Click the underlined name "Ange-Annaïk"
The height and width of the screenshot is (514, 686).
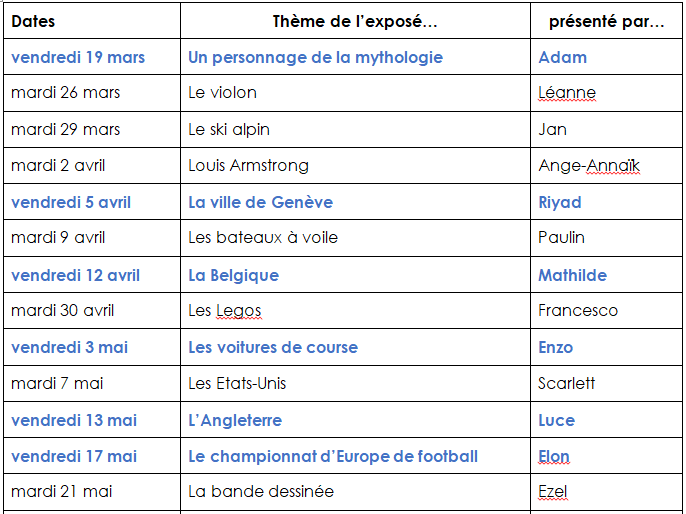click(589, 165)
